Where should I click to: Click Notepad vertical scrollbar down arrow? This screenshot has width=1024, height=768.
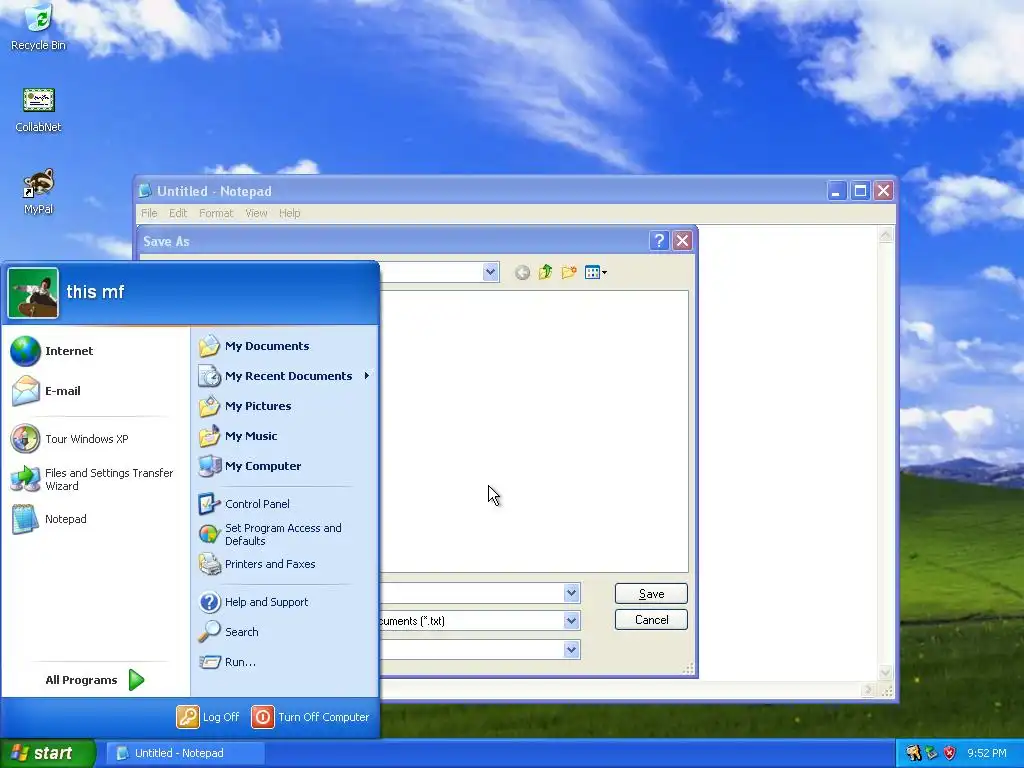[x=886, y=673]
